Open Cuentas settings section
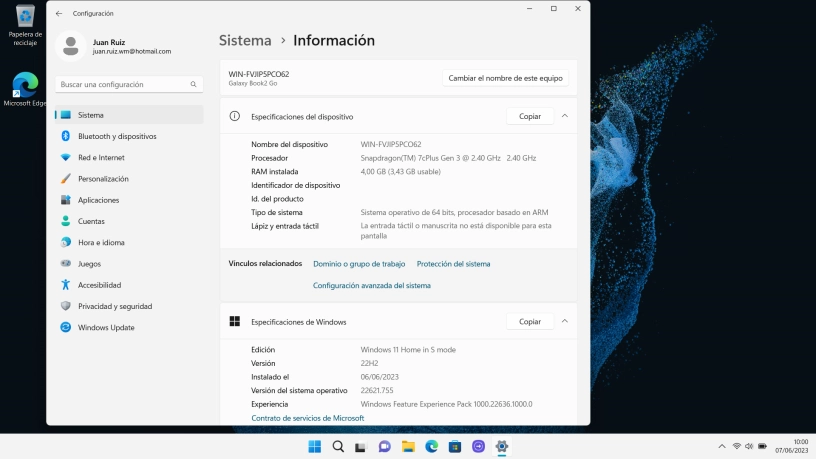The image size is (816, 459). pyautogui.click(x=129, y=221)
